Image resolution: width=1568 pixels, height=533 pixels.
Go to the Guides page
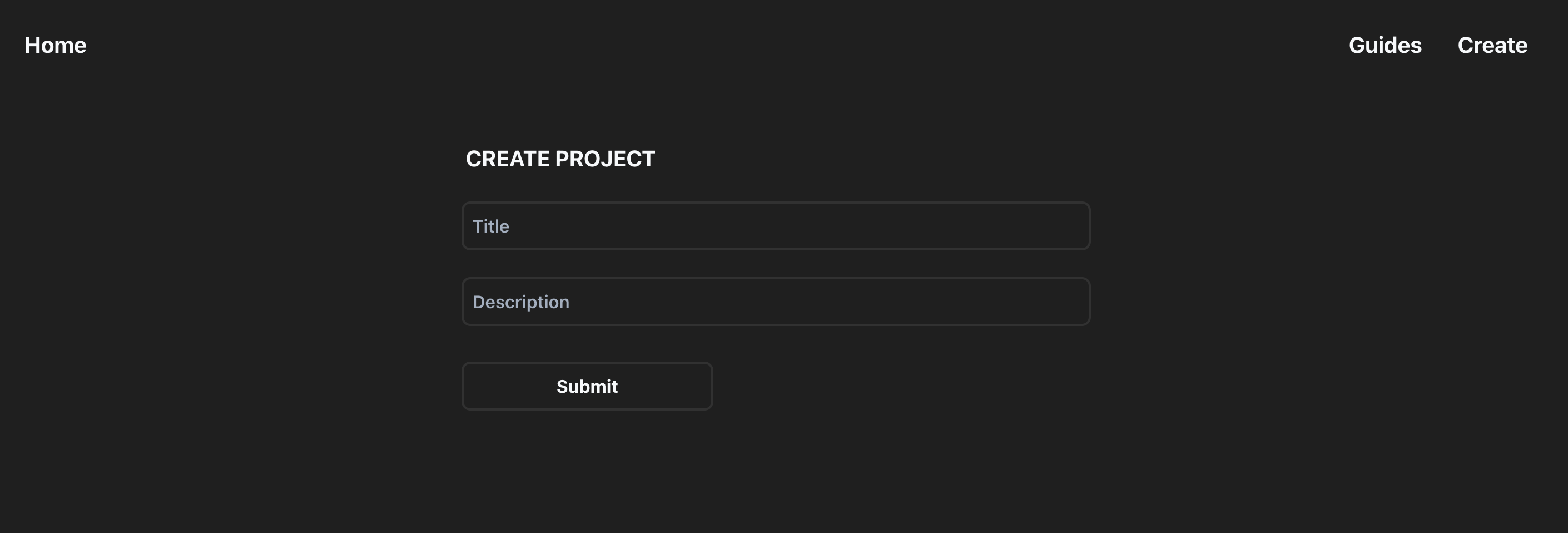[x=1385, y=45]
